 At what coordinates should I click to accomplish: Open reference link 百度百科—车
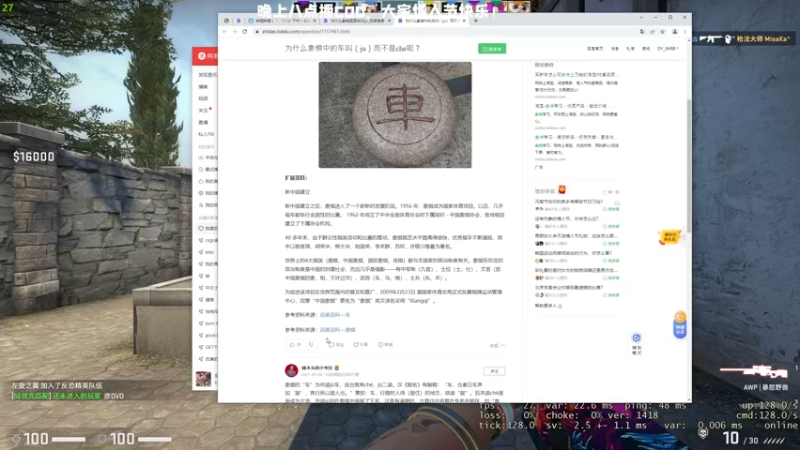pos(335,315)
